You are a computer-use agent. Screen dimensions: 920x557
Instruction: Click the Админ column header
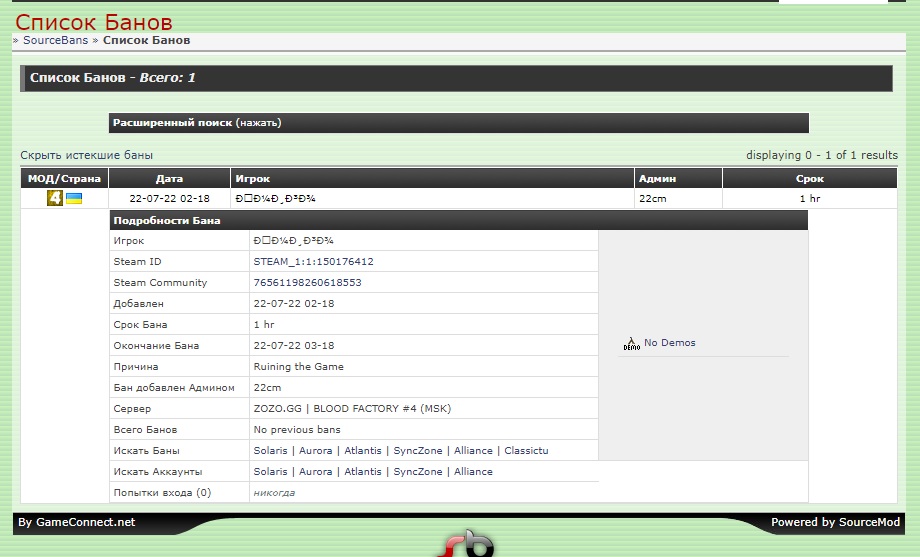[657, 178]
